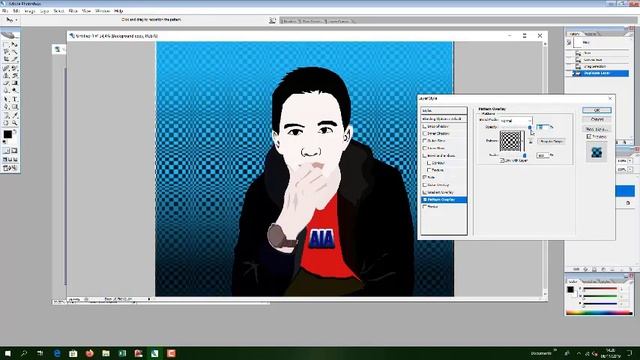Toggle the Stroke checkbox

[x=424, y=207]
